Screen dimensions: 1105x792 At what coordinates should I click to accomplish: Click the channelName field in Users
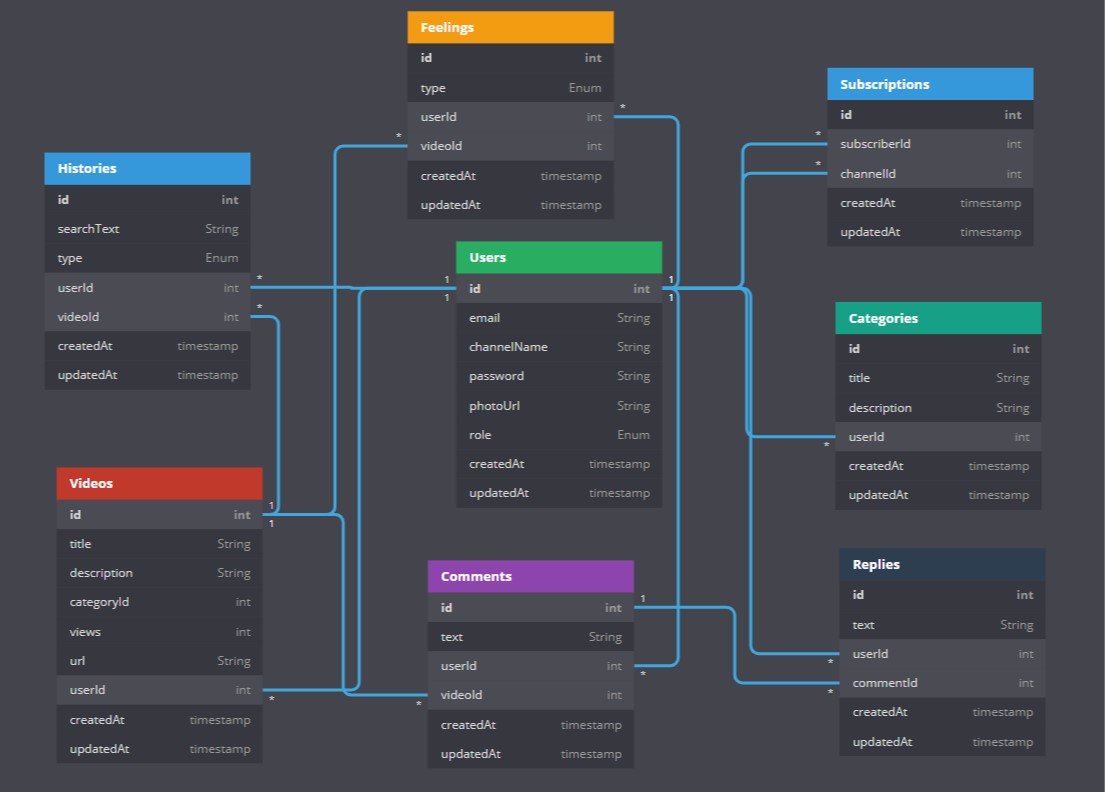(559, 347)
